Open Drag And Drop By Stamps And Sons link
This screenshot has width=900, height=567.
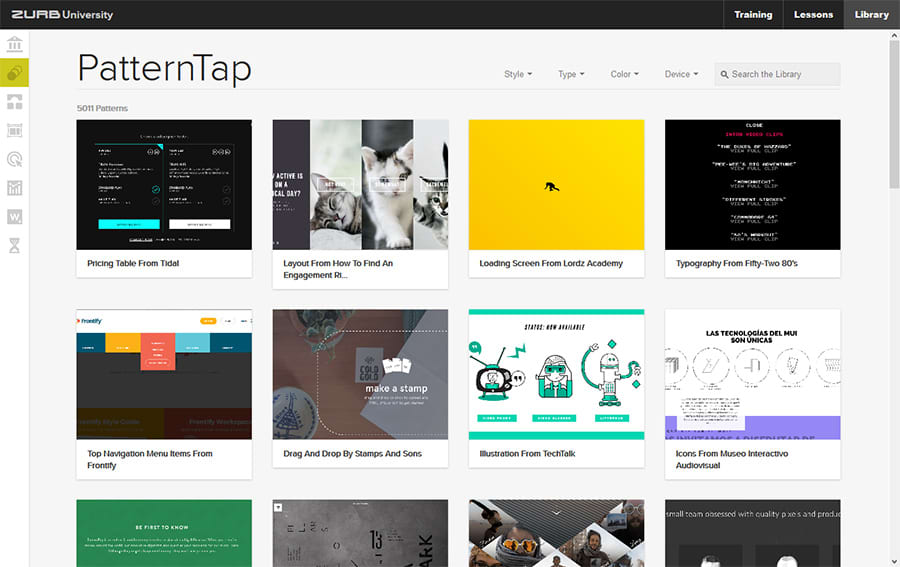[x=352, y=453]
